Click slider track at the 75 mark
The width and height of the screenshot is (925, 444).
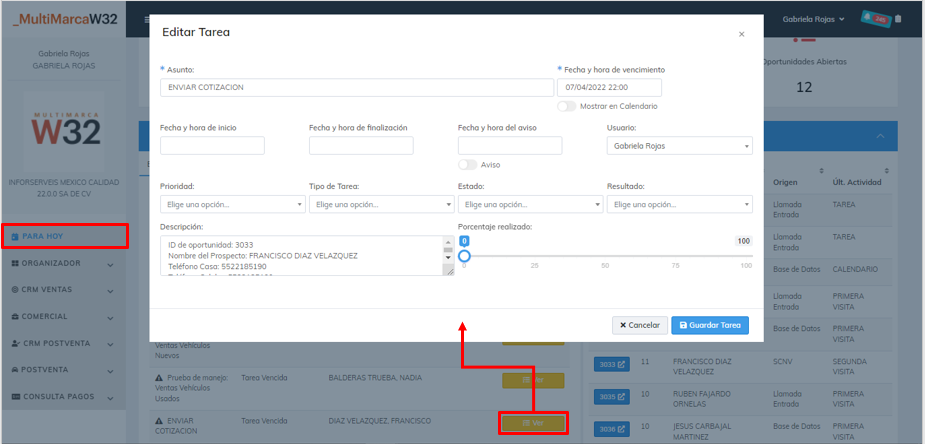coord(675,256)
